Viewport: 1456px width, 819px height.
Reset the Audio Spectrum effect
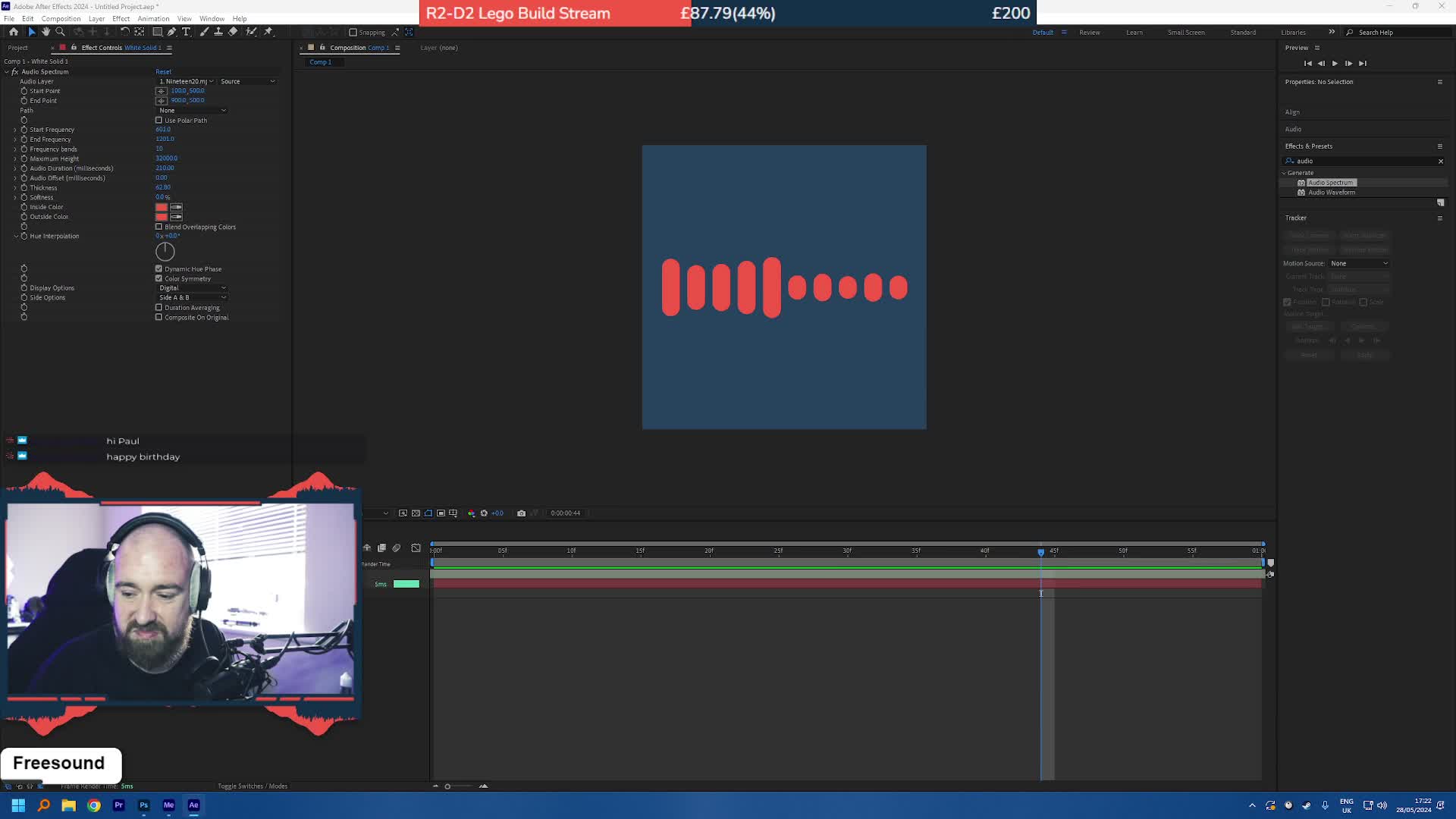coord(163,72)
